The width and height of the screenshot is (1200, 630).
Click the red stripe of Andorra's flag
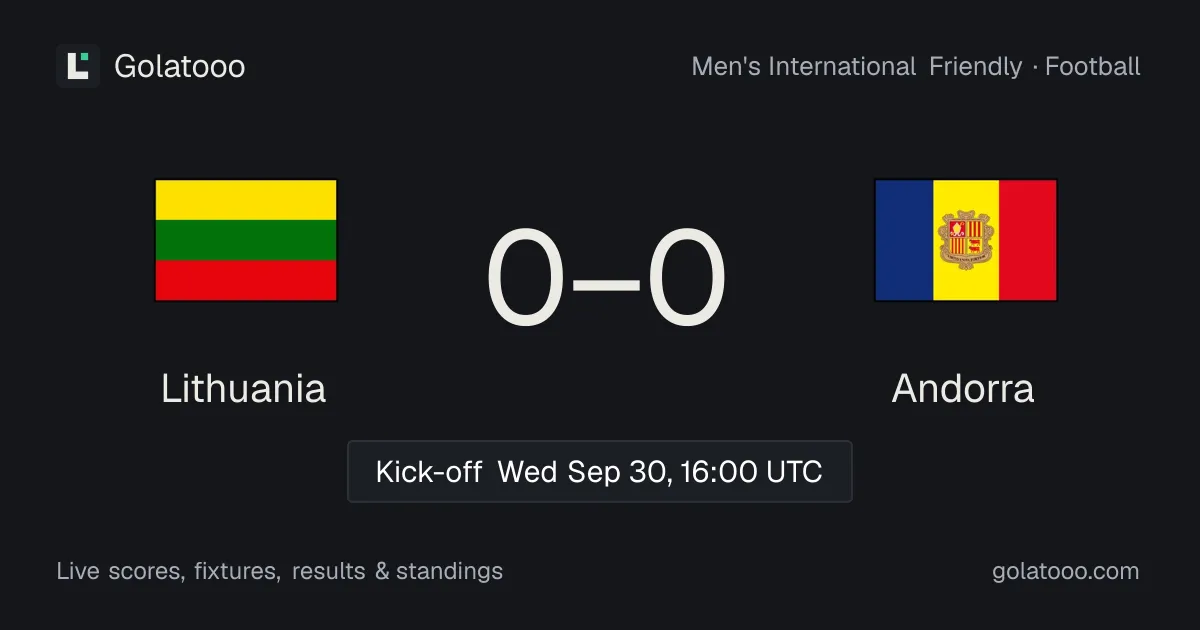(x=1027, y=240)
